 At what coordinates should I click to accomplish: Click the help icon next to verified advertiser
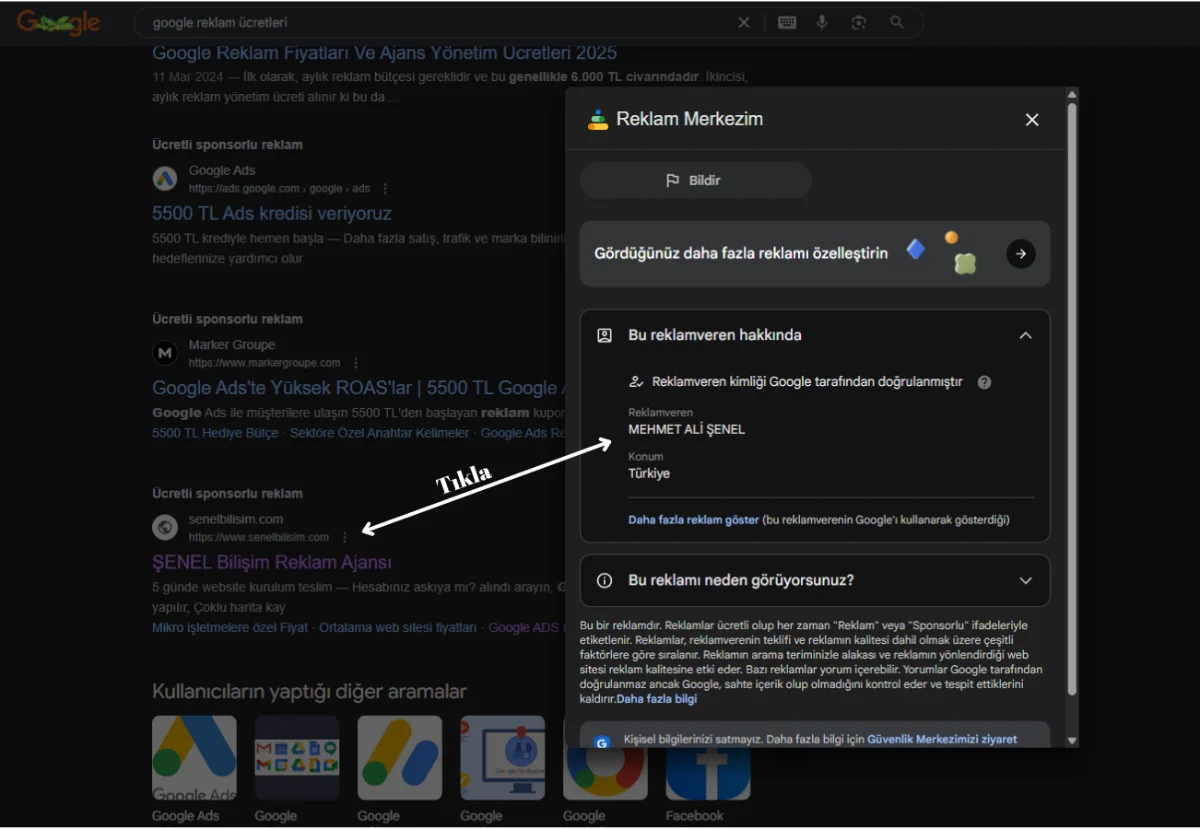(984, 382)
